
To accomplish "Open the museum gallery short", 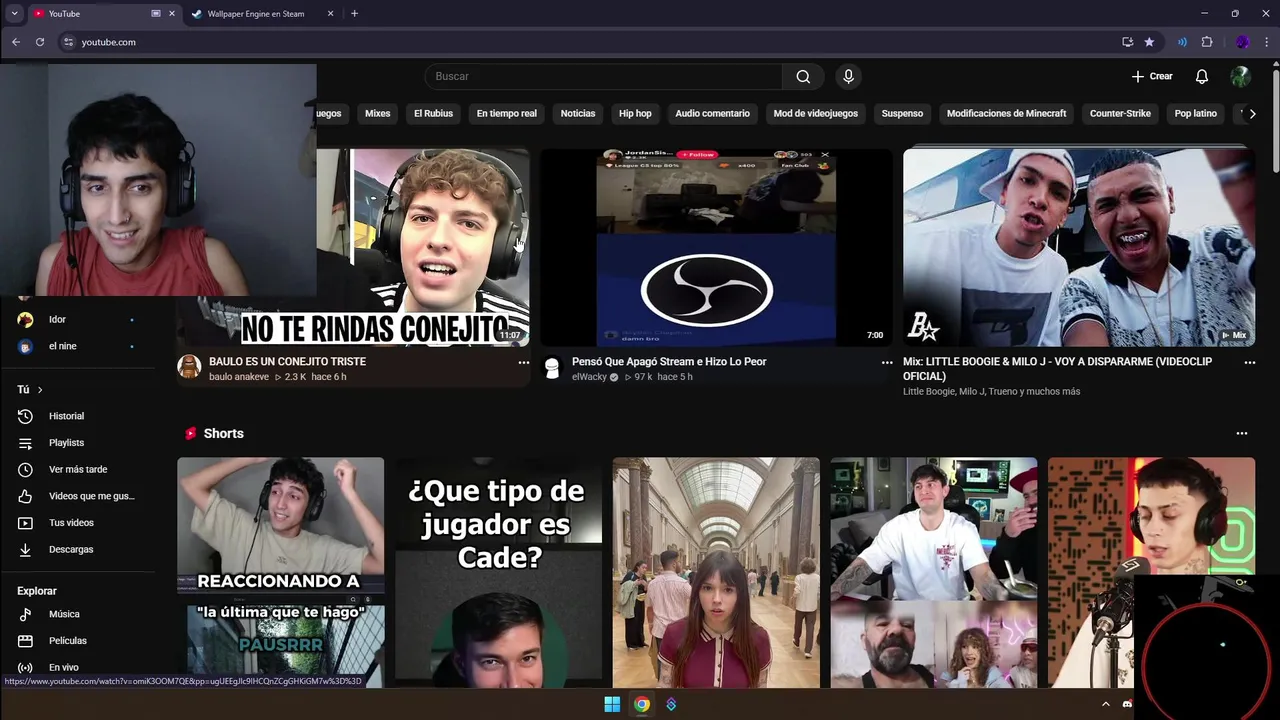I will pos(716,572).
